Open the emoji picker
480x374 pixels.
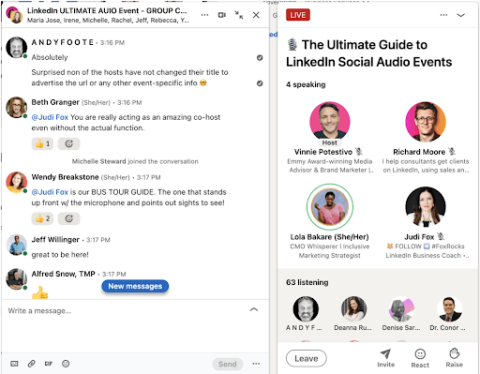(66, 364)
